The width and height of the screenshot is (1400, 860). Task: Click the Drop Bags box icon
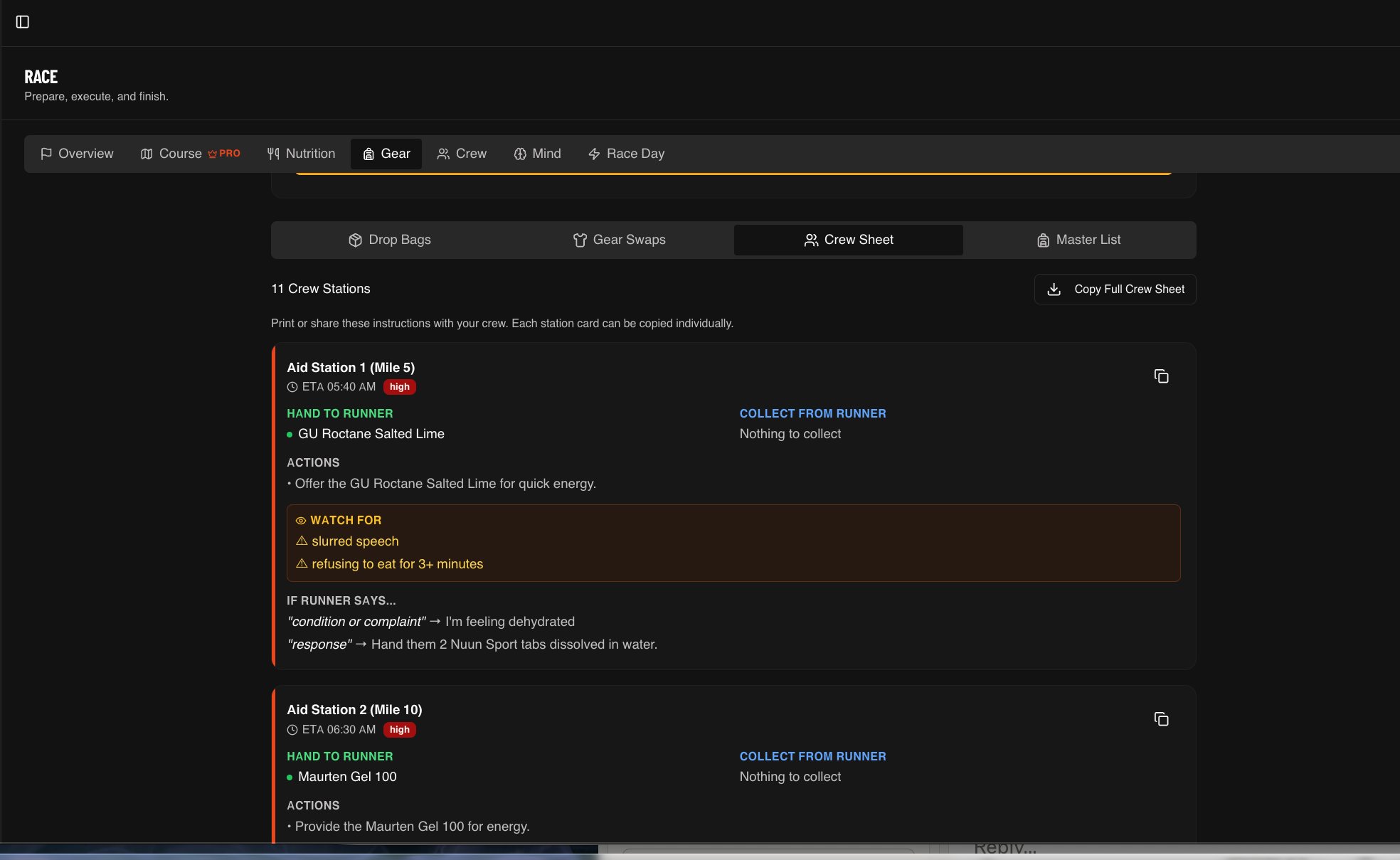pos(355,240)
